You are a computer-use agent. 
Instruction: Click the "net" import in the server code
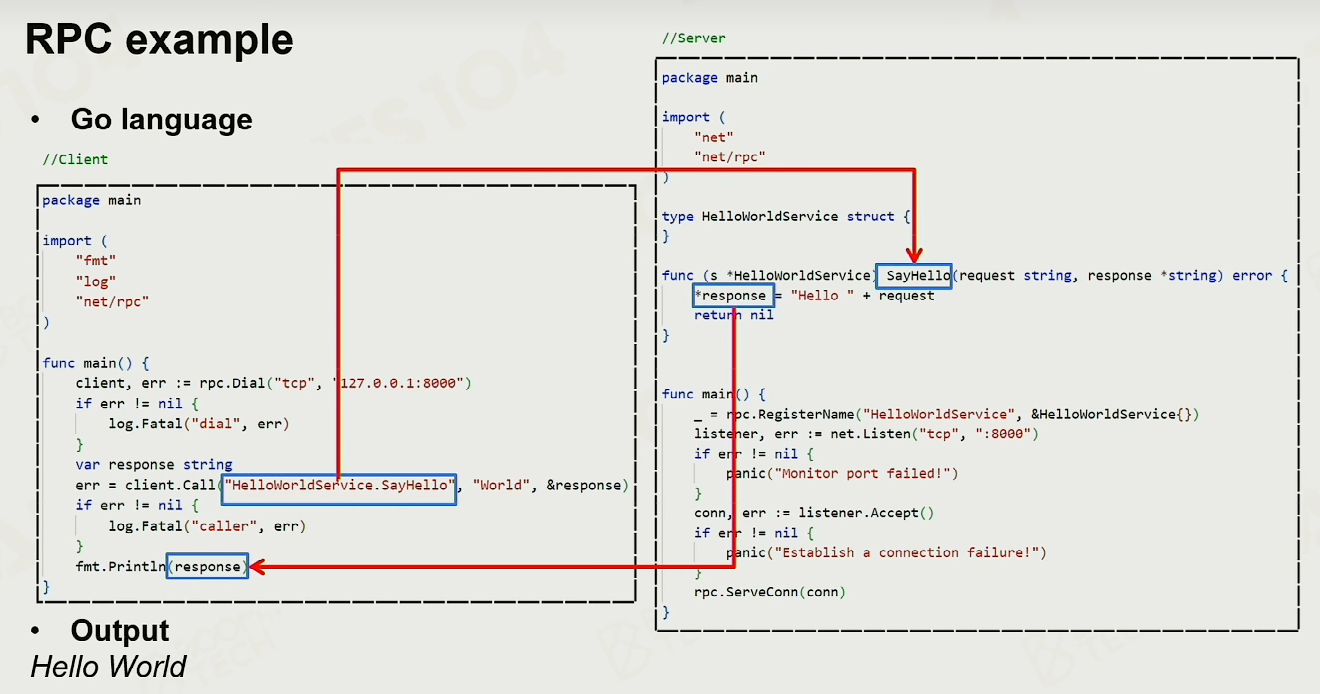point(714,137)
